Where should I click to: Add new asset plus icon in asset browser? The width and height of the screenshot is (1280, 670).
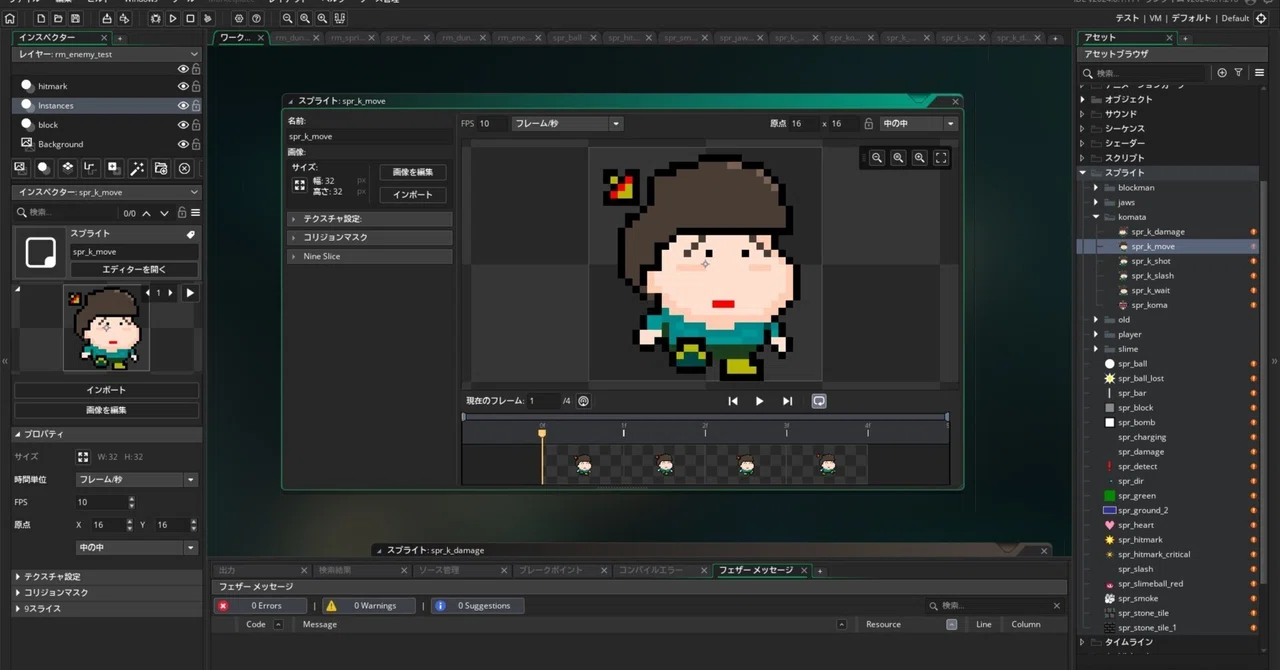(1222, 73)
